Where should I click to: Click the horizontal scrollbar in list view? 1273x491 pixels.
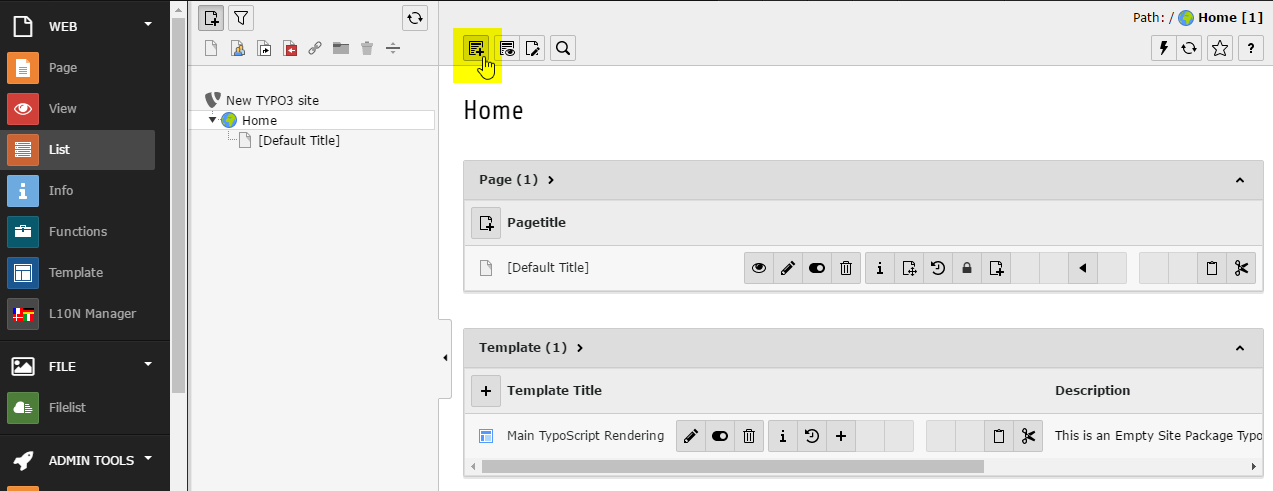pos(732,466)
